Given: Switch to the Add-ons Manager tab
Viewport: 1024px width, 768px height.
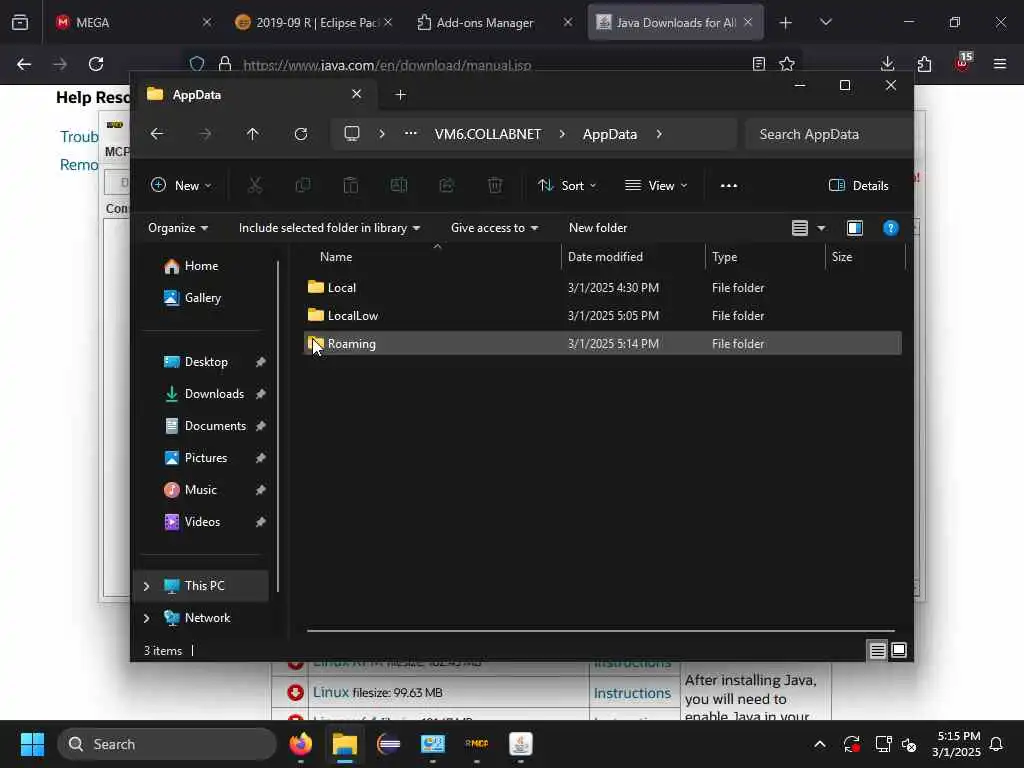Looking at the screenshot, I should [x=494, y=22].
